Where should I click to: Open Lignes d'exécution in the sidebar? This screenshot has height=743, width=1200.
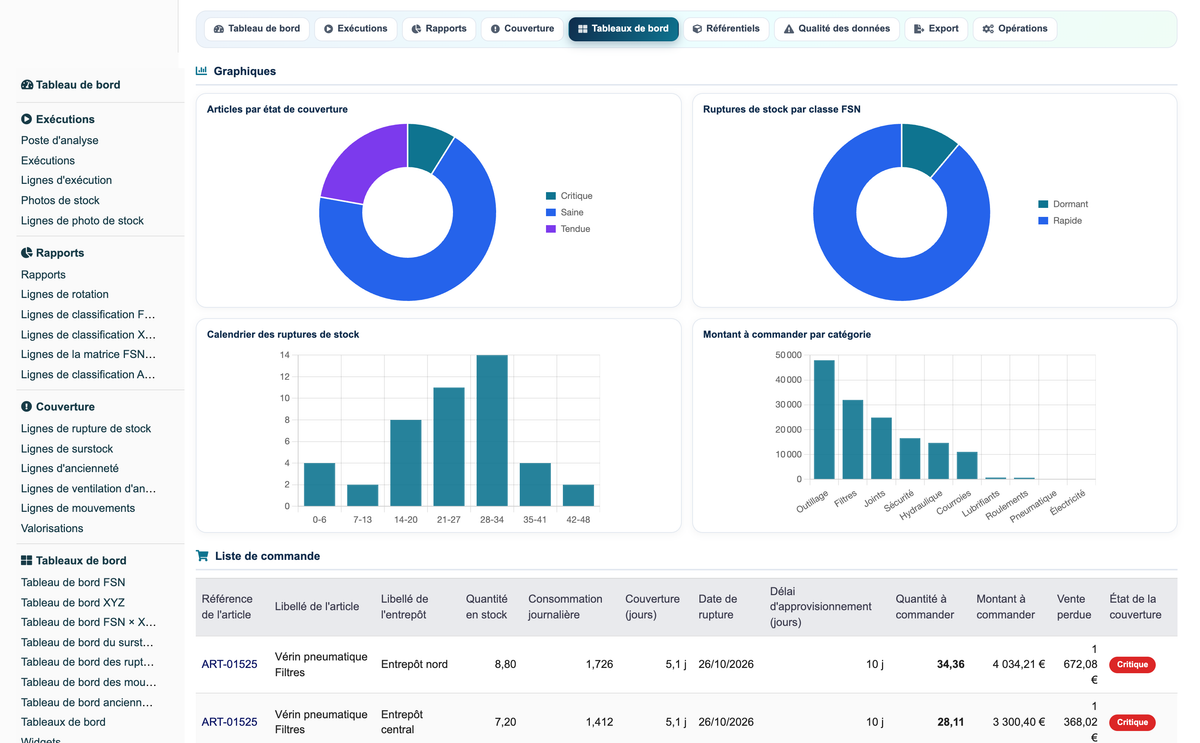66,181
